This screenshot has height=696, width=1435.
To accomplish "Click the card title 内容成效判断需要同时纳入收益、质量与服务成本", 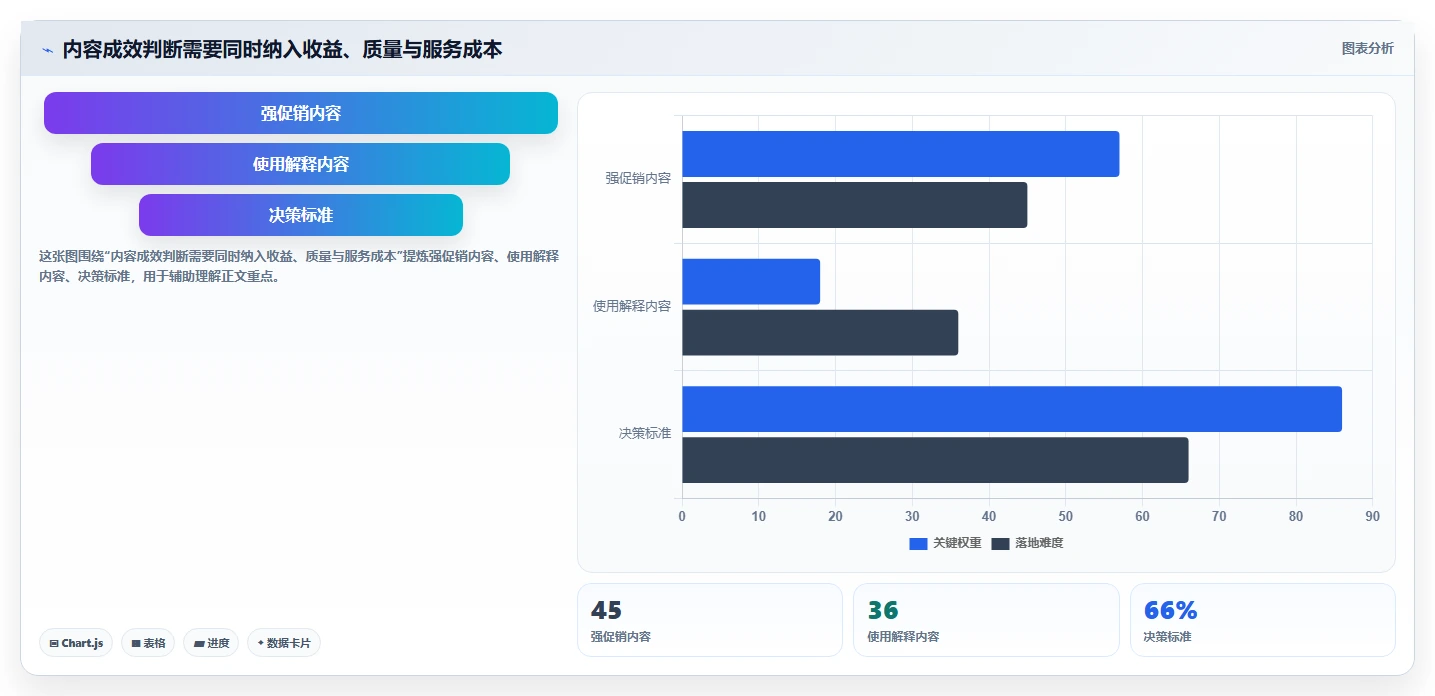I will pos(283,49).
